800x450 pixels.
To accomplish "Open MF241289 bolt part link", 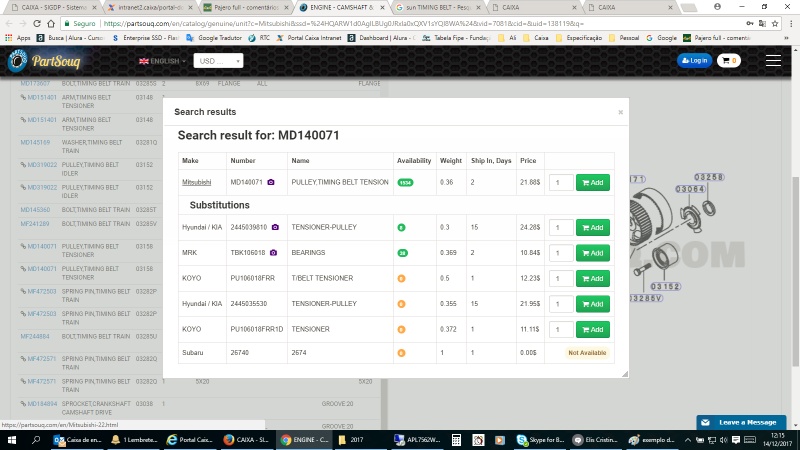I will (35, 223).
